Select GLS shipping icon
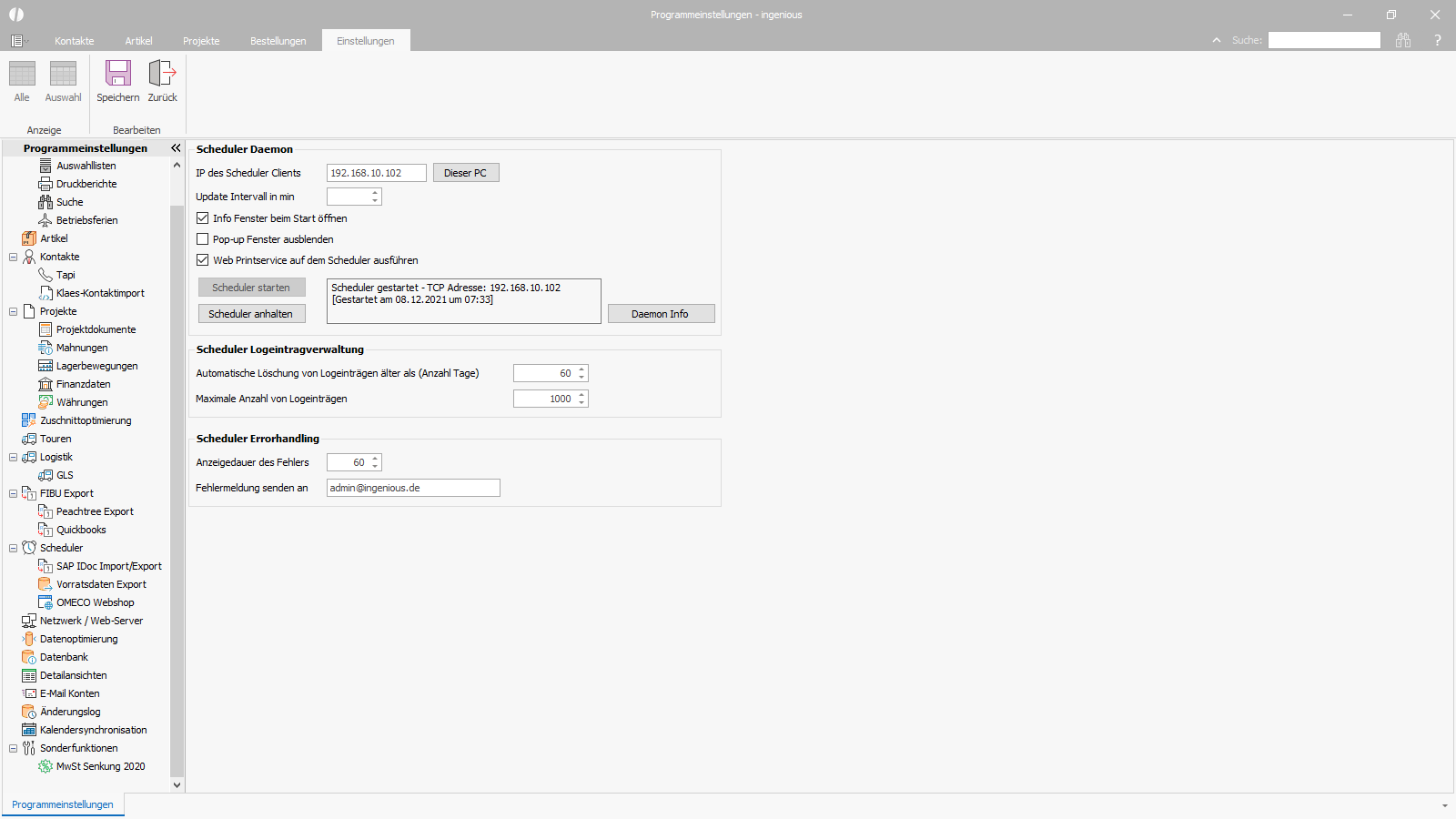This screenshot has height=819, width=1456. pos(45,475)
